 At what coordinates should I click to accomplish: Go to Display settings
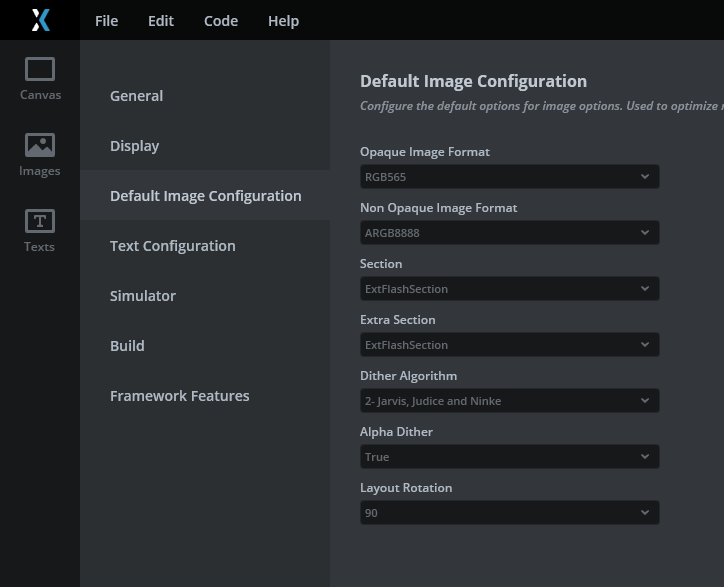click(x=134, y=146)
